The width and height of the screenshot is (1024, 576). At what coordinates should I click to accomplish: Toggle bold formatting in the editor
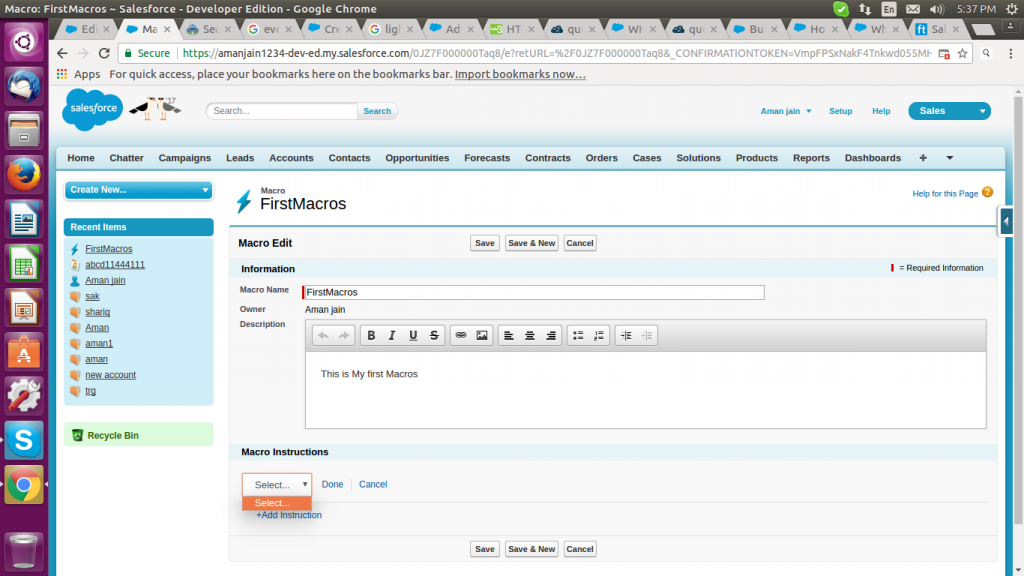click(x=371, y=334)
